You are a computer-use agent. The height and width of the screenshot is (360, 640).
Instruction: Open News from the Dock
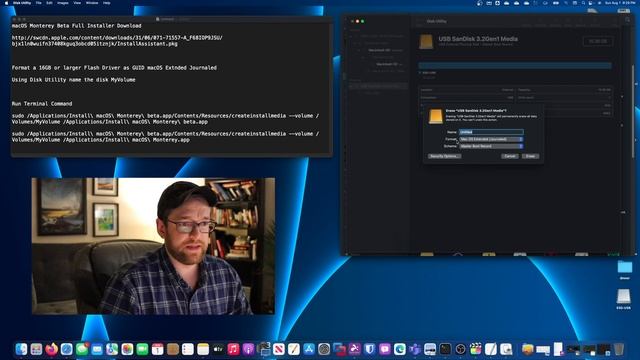279,349
